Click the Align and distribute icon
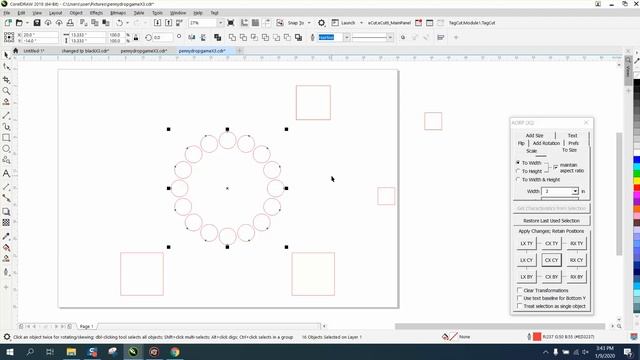640x360 pixels. click(440, 38)
